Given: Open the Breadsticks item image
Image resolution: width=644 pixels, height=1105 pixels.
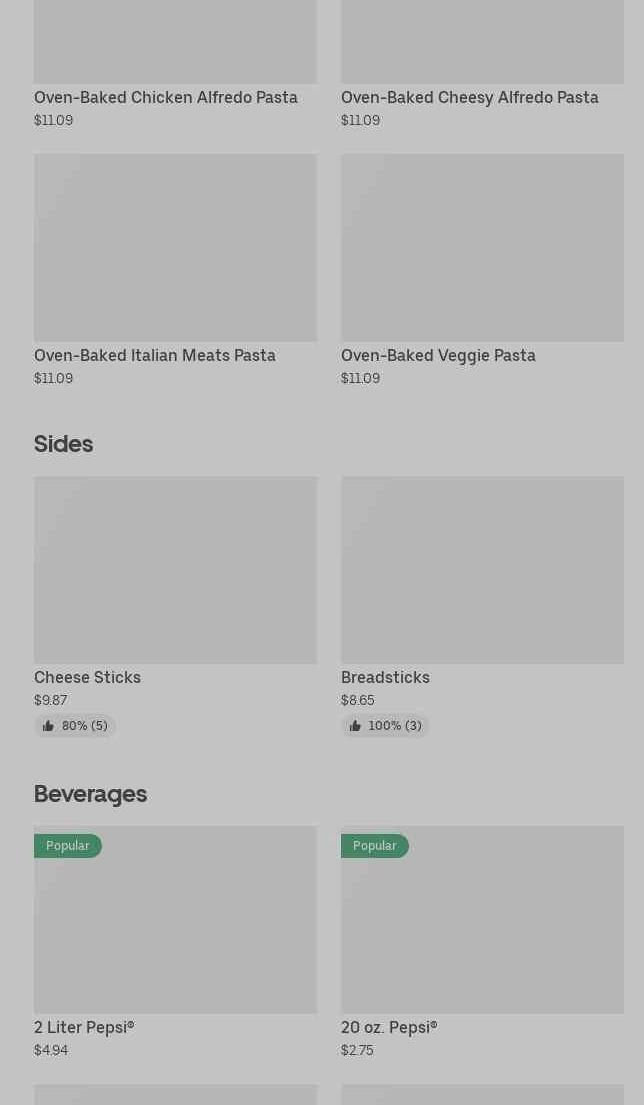Looking at the screenshot, I should pos(482,569).
